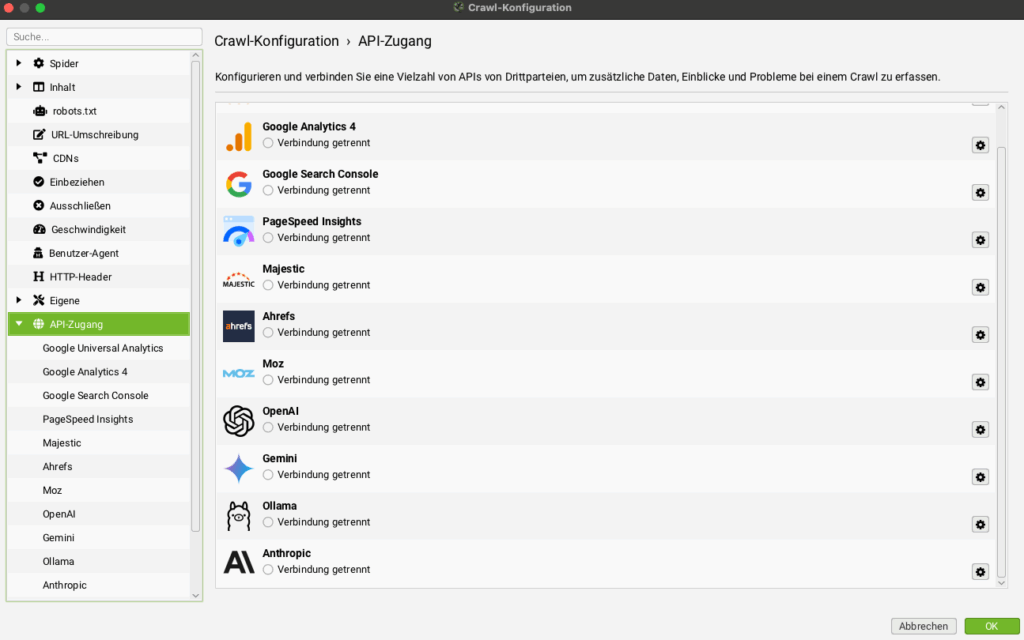Toggle the Gemini connection radio button
This screenshot has height=640, width=1024.
click(x=268, y=475)
